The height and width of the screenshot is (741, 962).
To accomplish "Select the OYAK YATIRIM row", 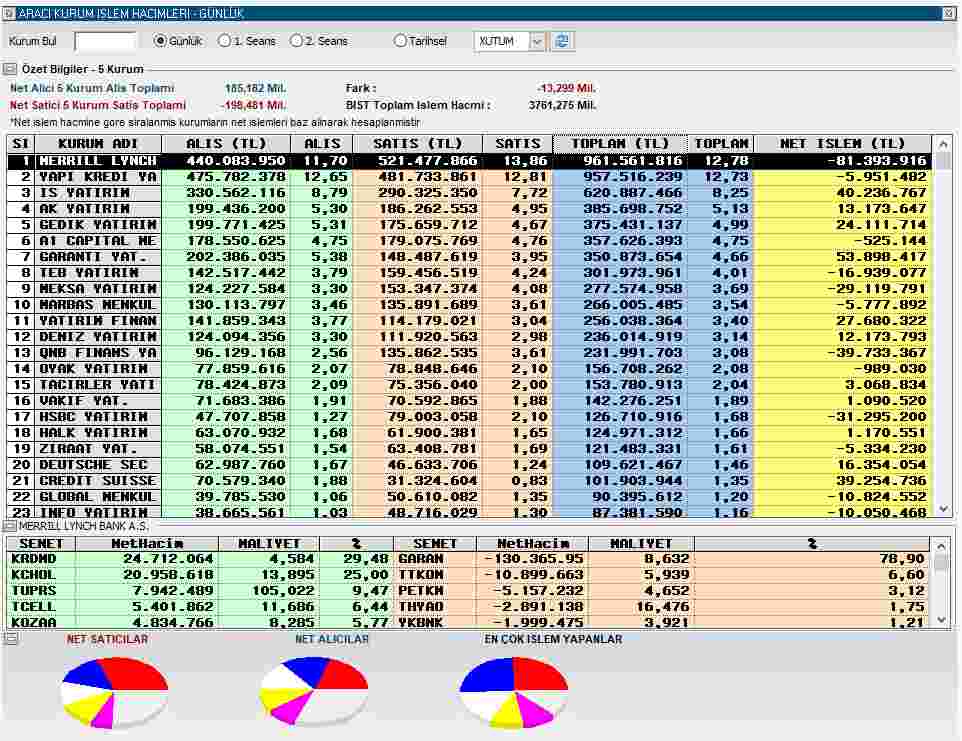I will coord(469,368).
